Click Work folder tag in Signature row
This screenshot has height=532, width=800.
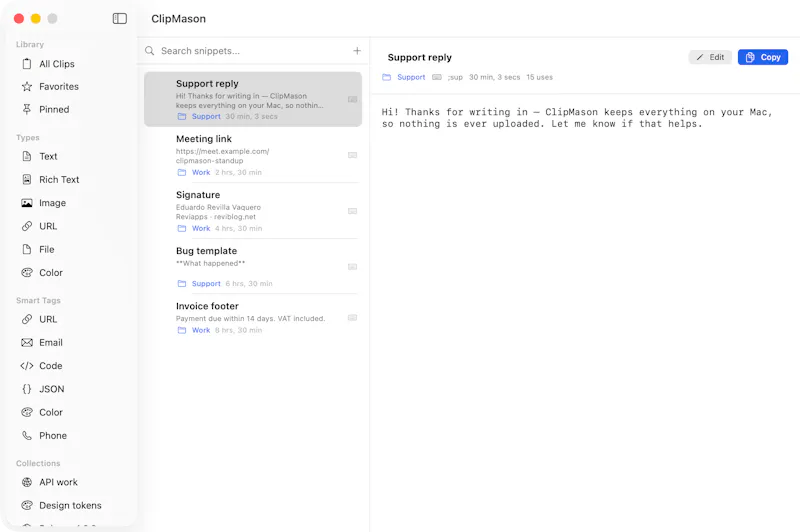pyautogui.click(x=194, y=229)
